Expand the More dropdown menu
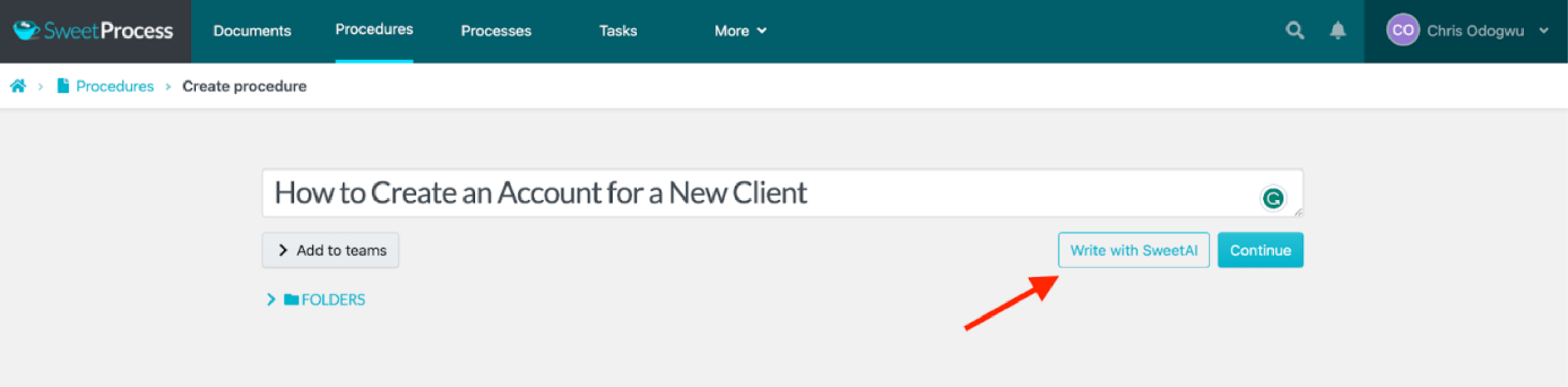Image resolution: width=1568 pixels, height=387 pixels. coord(740,31)
